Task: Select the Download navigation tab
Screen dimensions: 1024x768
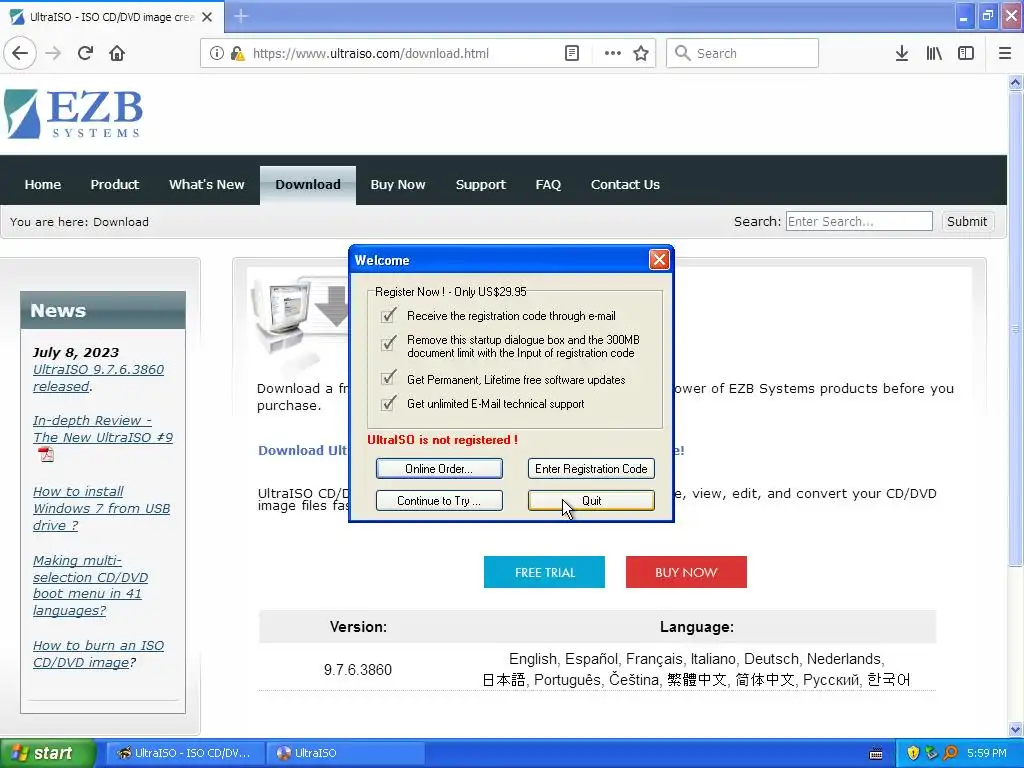Action: tap(308, 185)
